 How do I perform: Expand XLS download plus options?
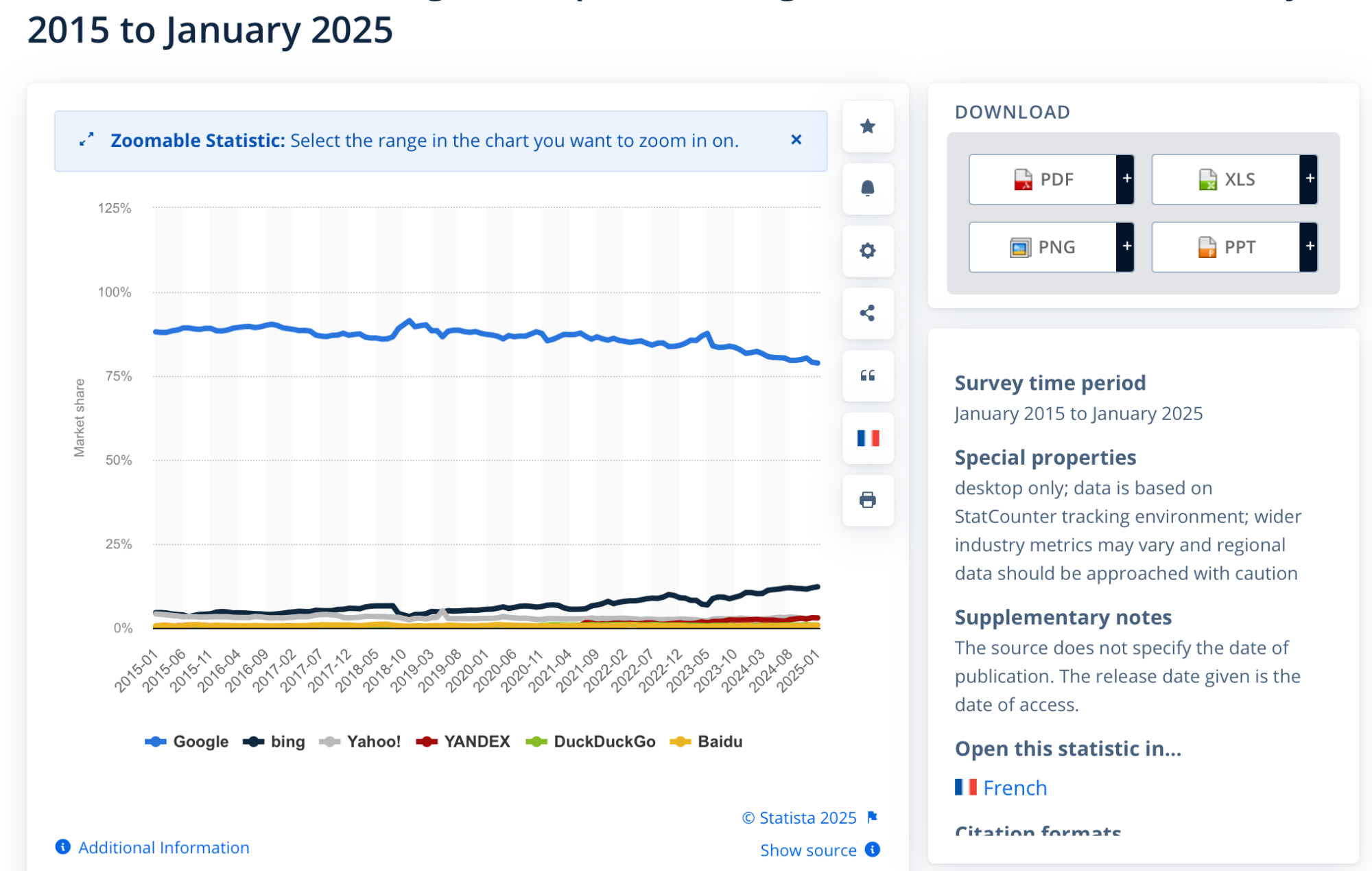(x=1309, y=179)
